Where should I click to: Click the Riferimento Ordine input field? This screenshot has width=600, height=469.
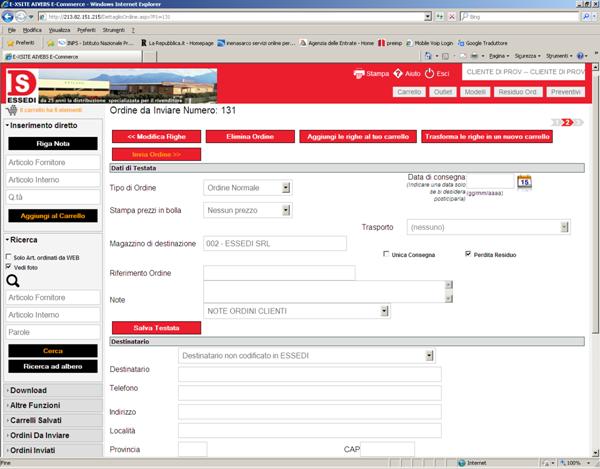point(278,273)
